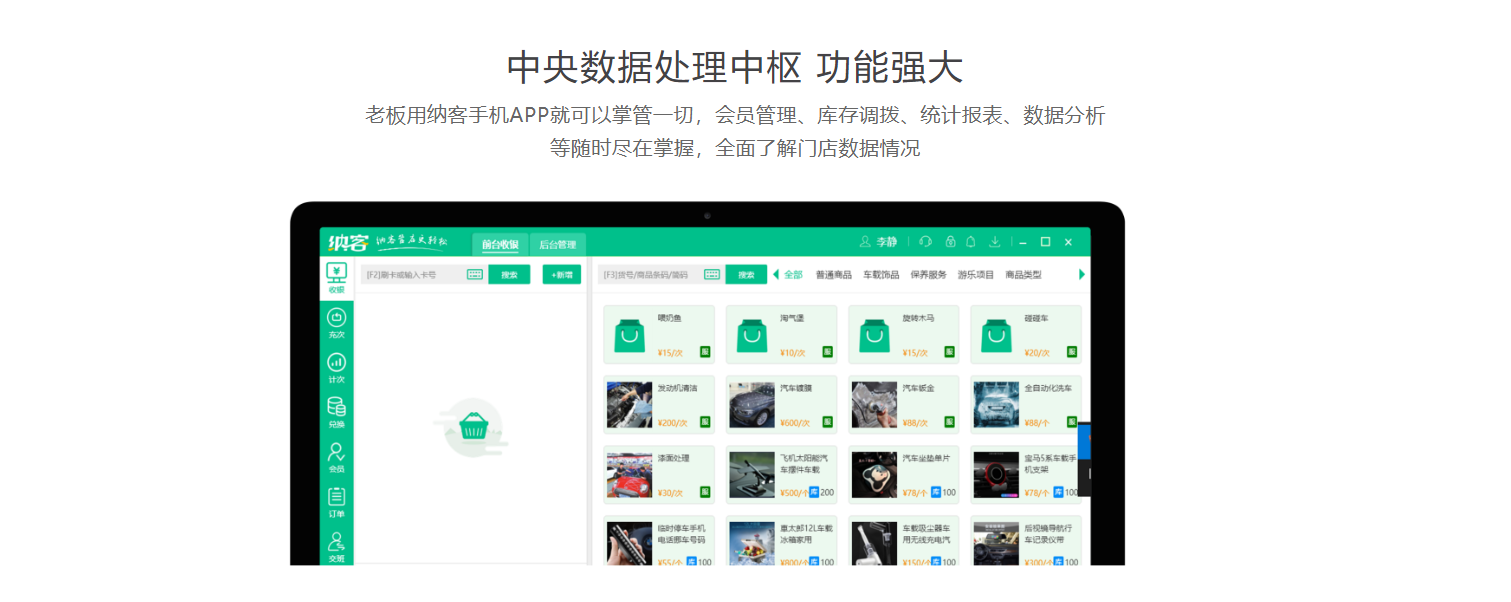
Task: Click the +新增 add member button
Action: (561, 274)
